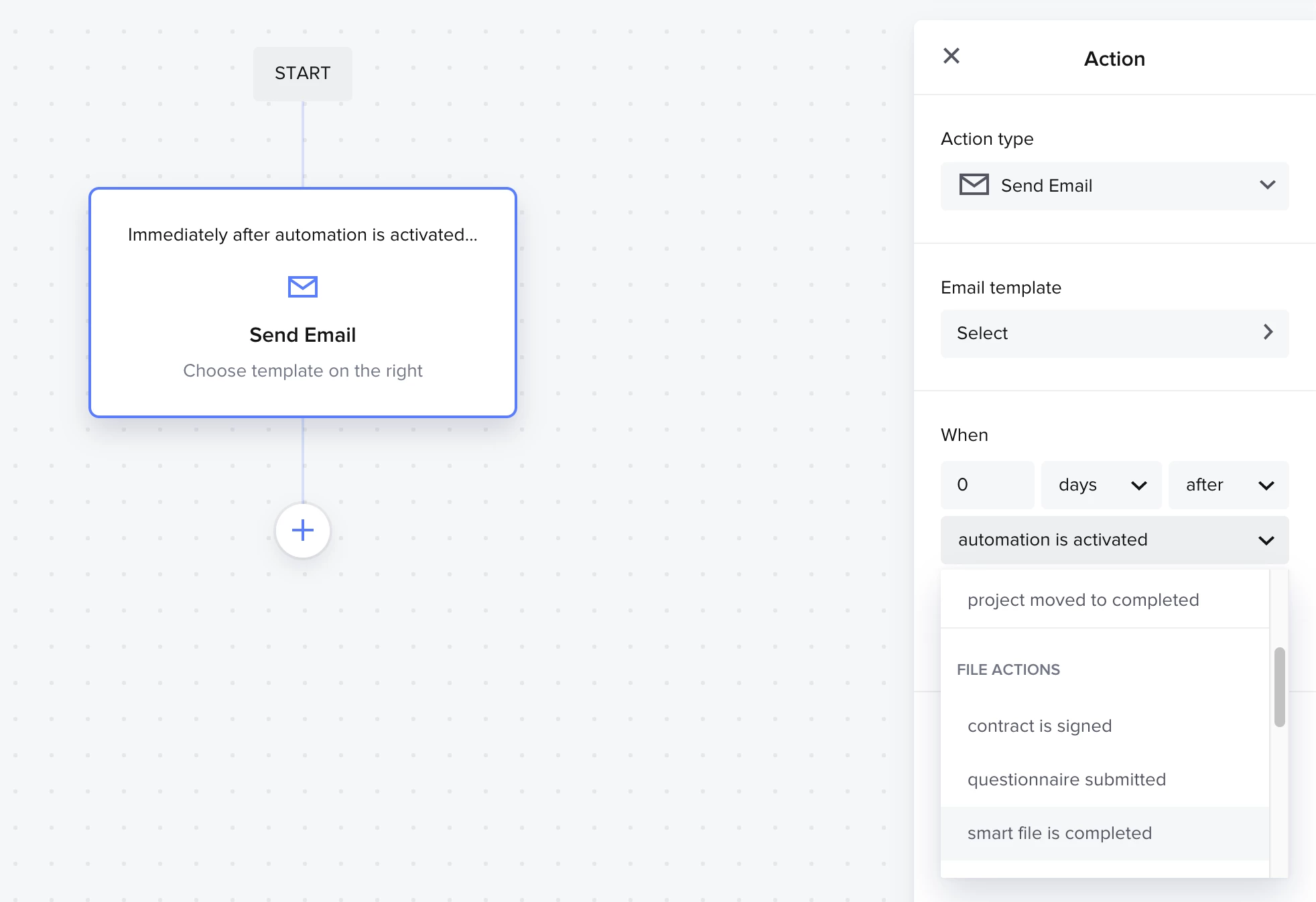The height and width of the screenshot is (902, 1316).
Task: Click the days count input field
Action: coord(987,485)
